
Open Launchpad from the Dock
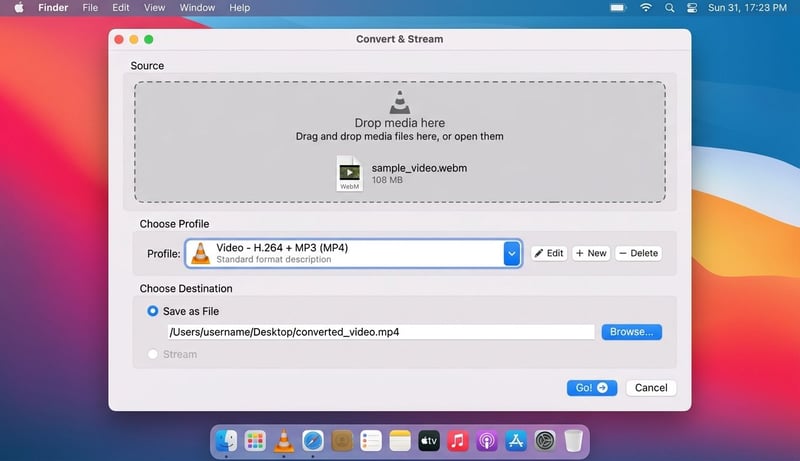(x=255, y=440)
